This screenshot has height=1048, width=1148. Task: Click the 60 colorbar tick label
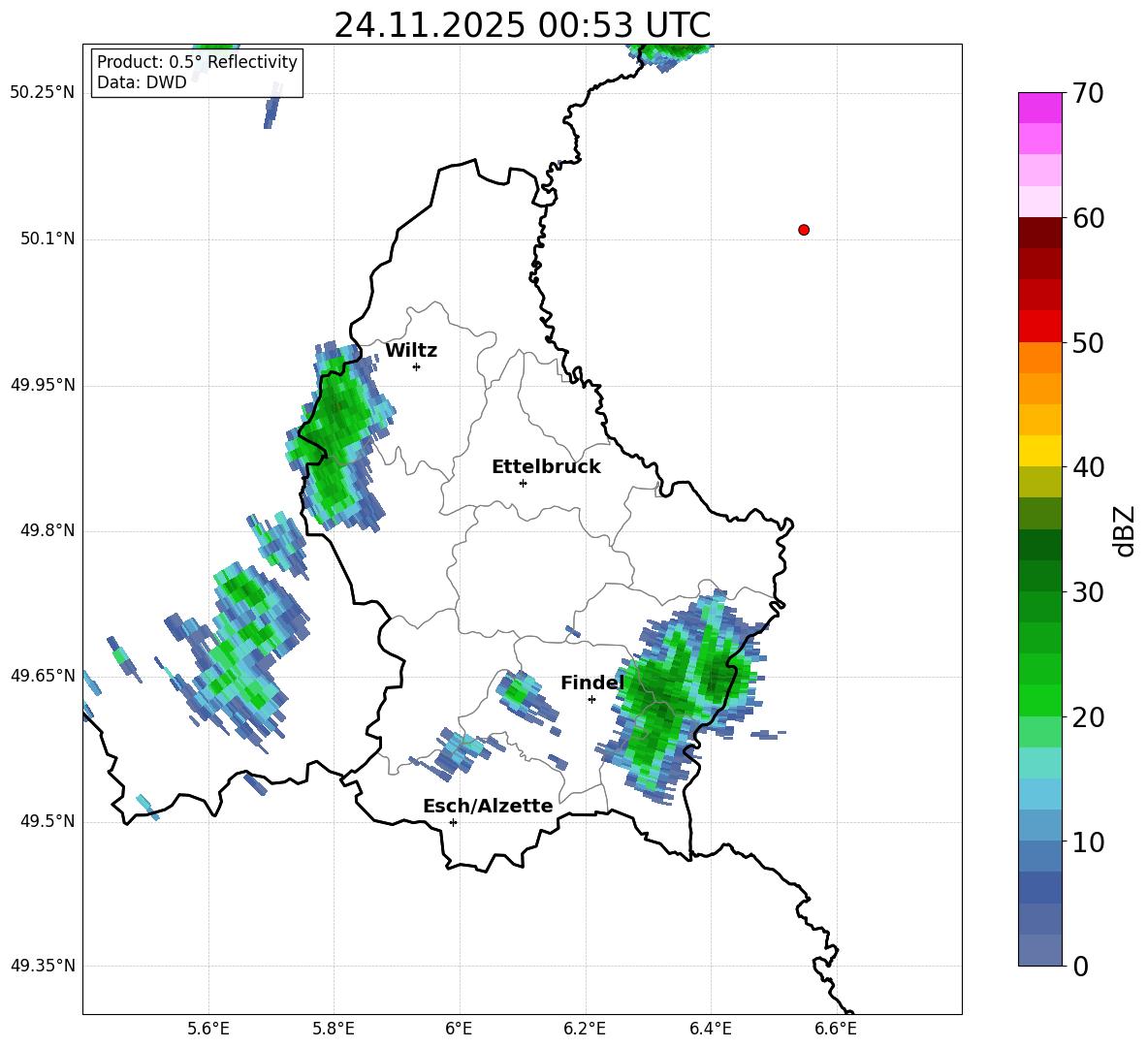pos(1088,218)
